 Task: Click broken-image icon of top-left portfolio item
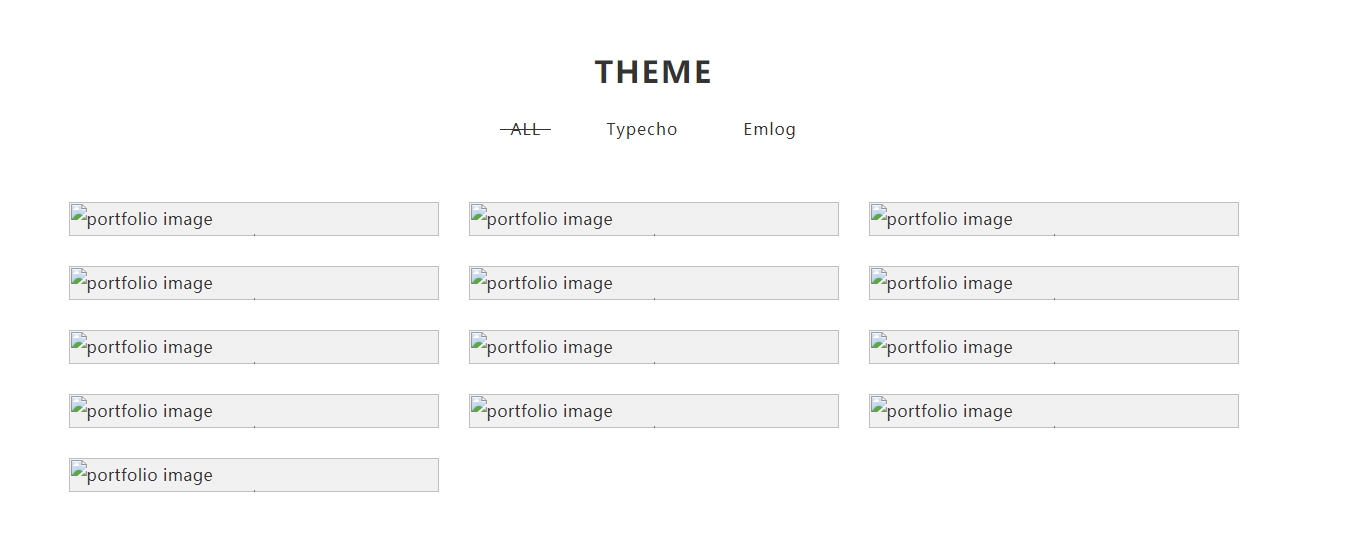(79, 213)
